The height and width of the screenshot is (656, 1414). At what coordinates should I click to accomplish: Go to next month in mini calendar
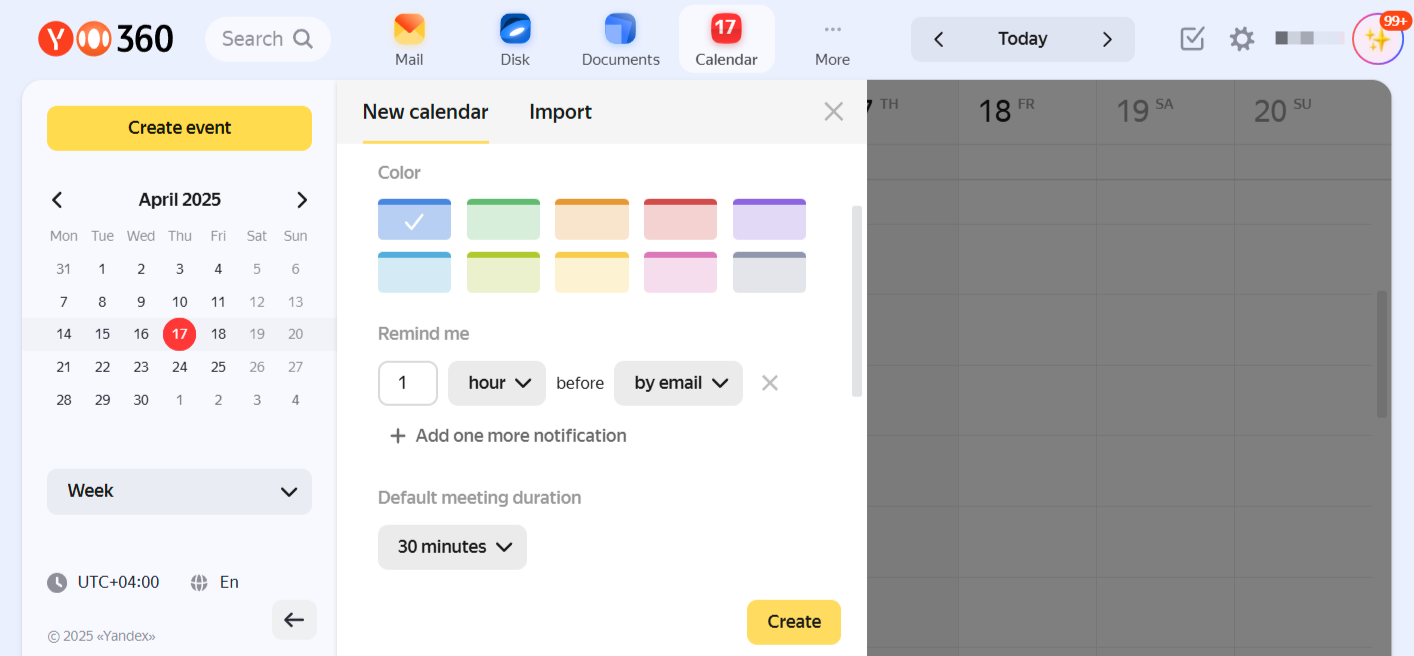[302, 200]
